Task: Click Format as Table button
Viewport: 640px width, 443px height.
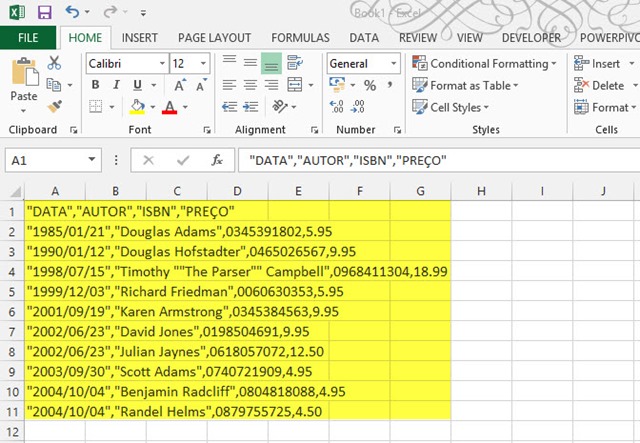Action: pos(465,85)
